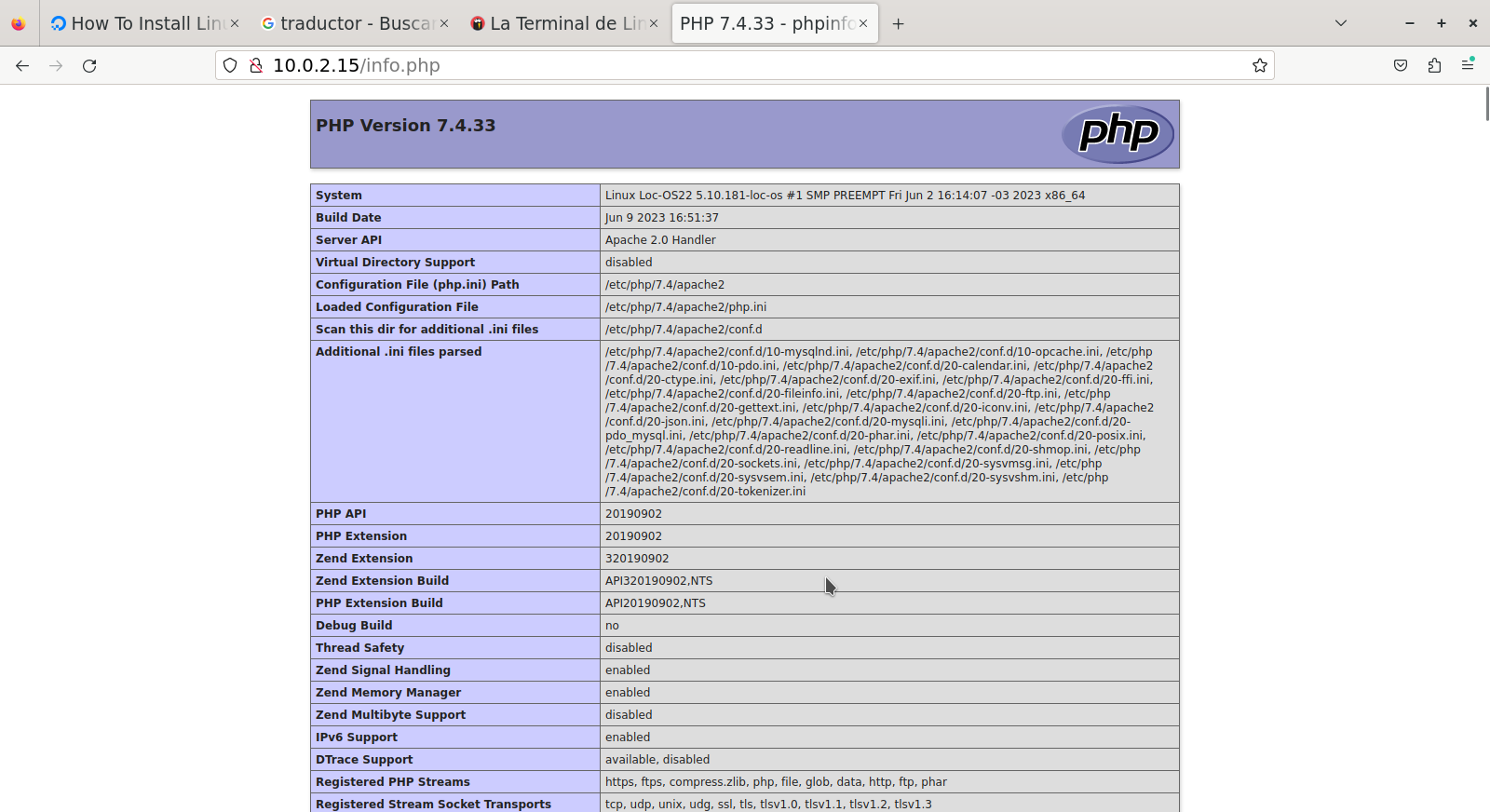Click the Debug Build label

click(354, 626)
